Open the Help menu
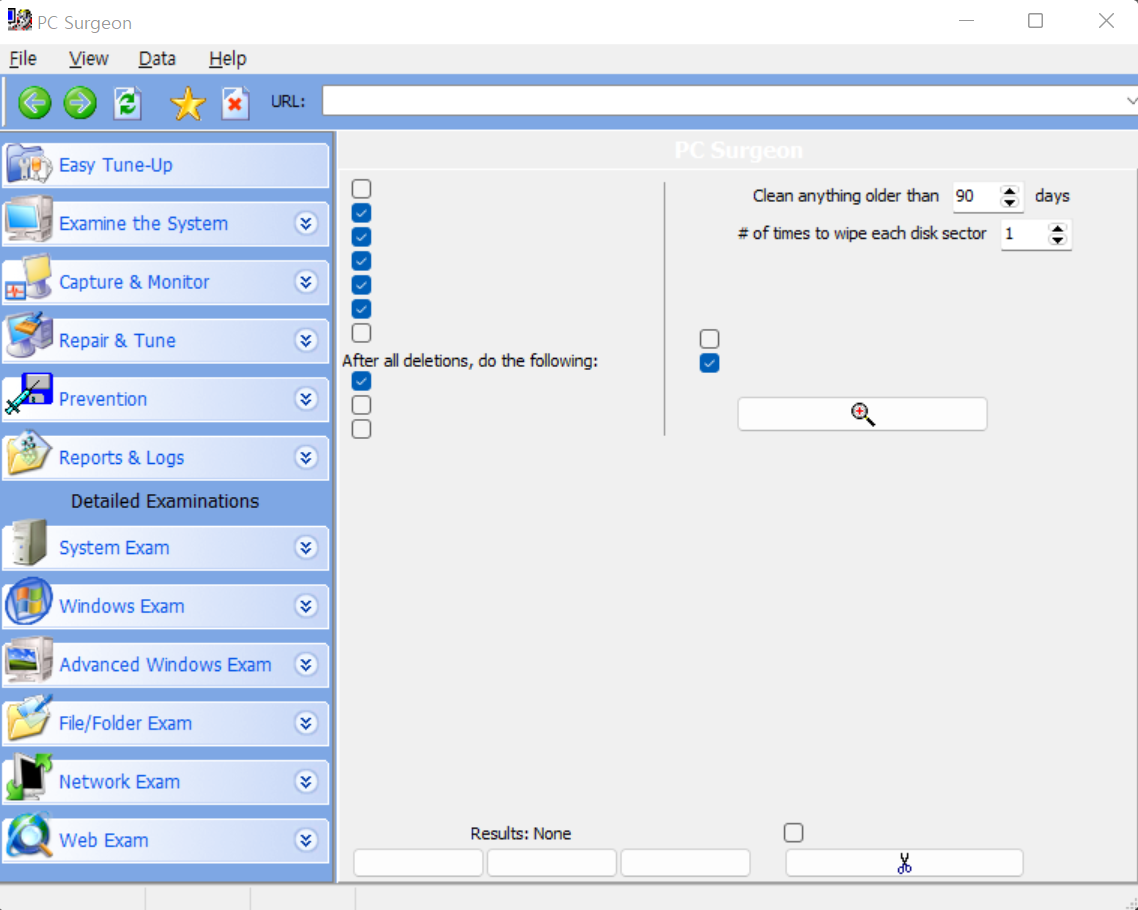This screenshot has height=910, width=1138. coord(228,59)
